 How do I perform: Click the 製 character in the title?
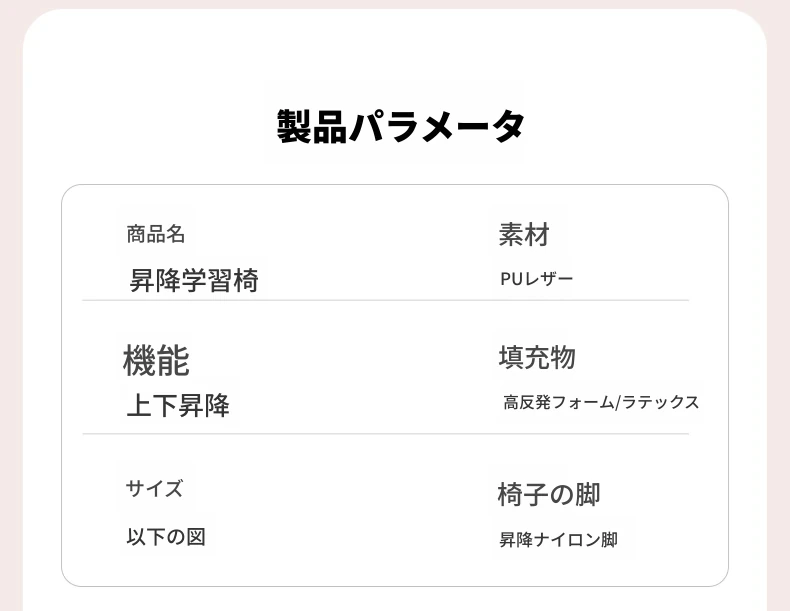(294, 126)
